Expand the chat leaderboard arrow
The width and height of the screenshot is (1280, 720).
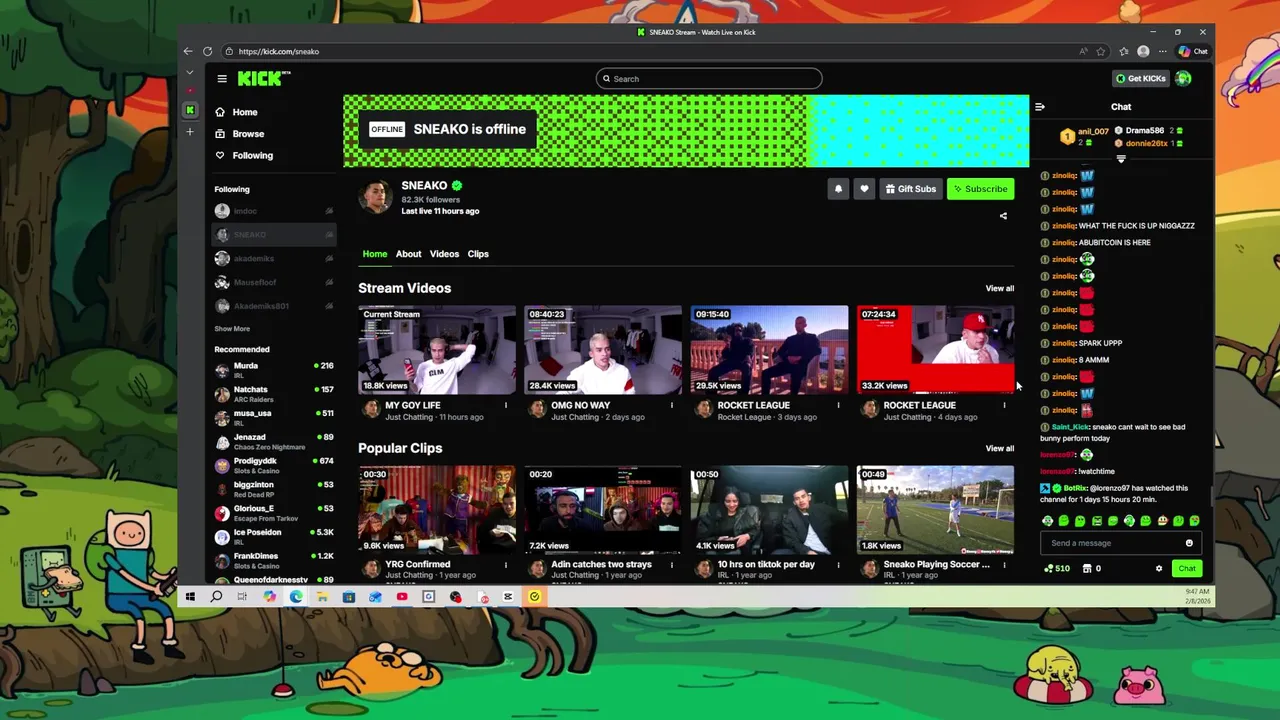point(1121,159)
